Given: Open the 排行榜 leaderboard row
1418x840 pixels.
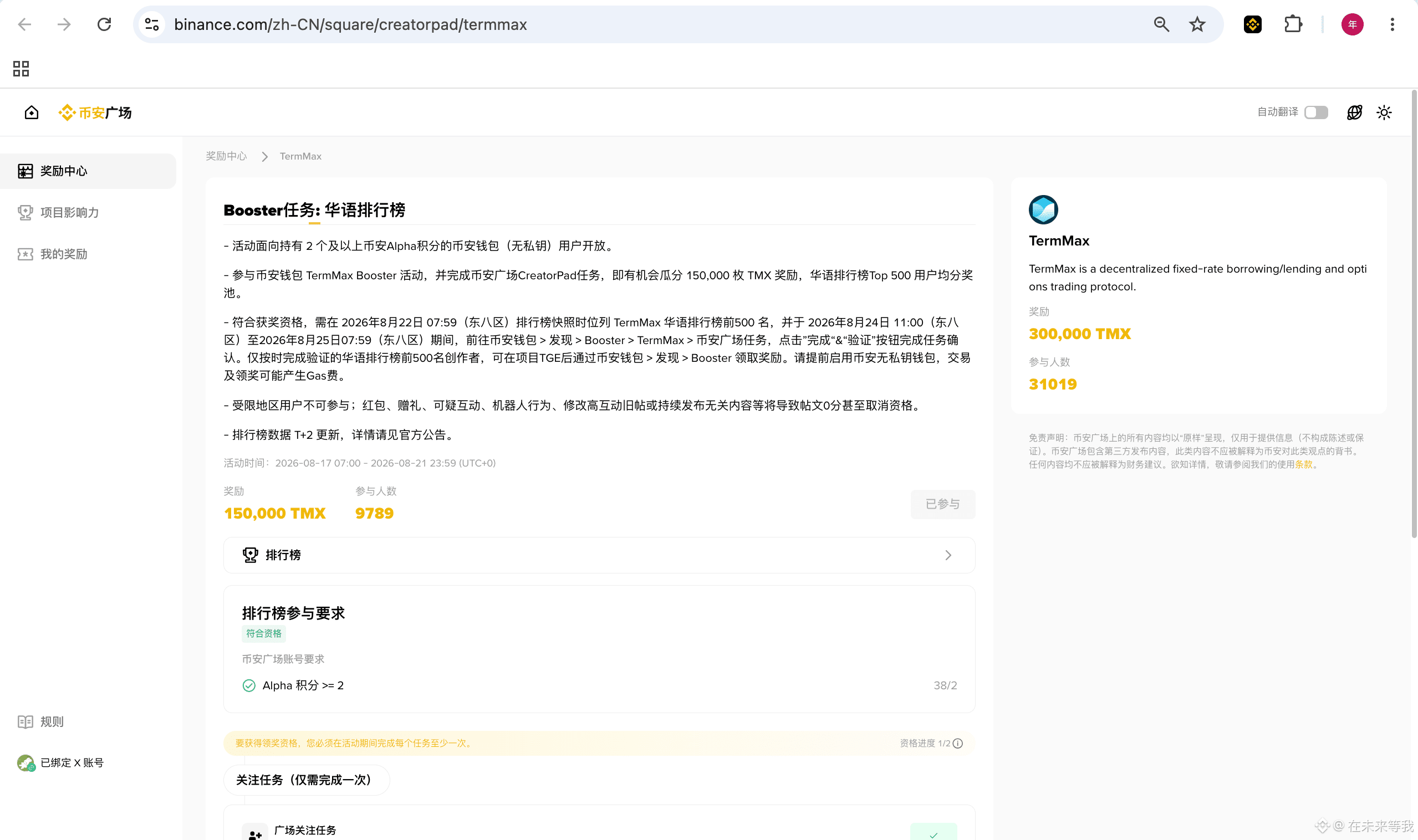Looking at the screenshot, I should click(x=599, y=555).
